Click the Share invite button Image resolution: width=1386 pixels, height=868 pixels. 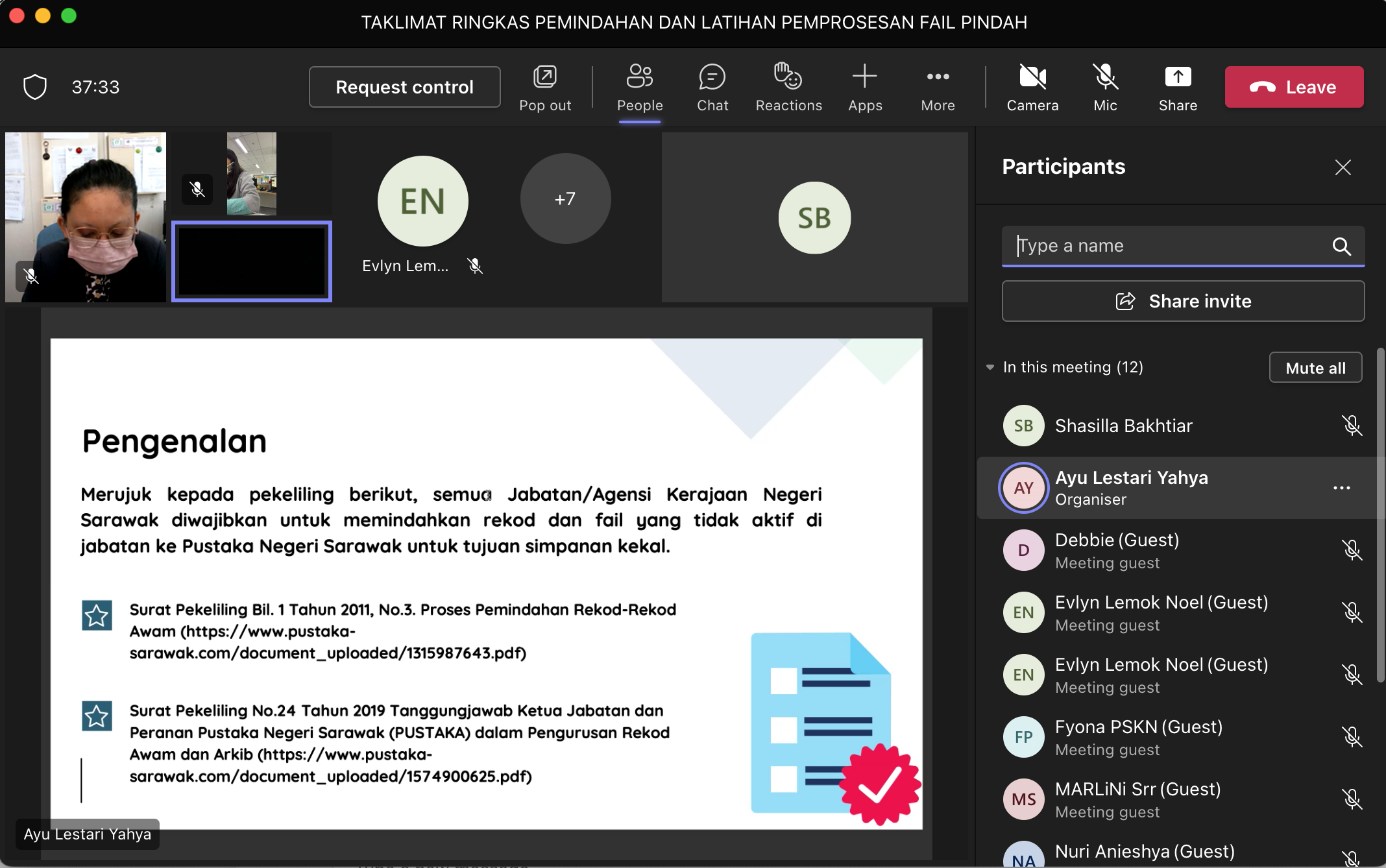(1182, 301)
